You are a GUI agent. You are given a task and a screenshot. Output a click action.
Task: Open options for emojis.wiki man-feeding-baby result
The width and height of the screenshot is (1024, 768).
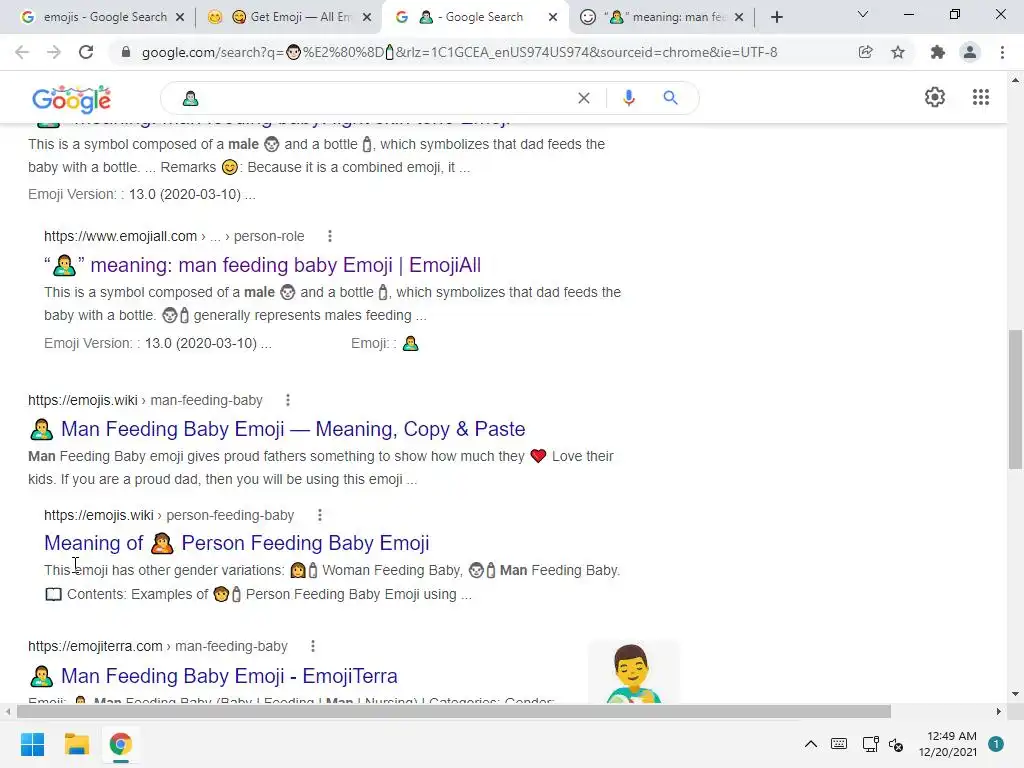(x=288, y=400)
